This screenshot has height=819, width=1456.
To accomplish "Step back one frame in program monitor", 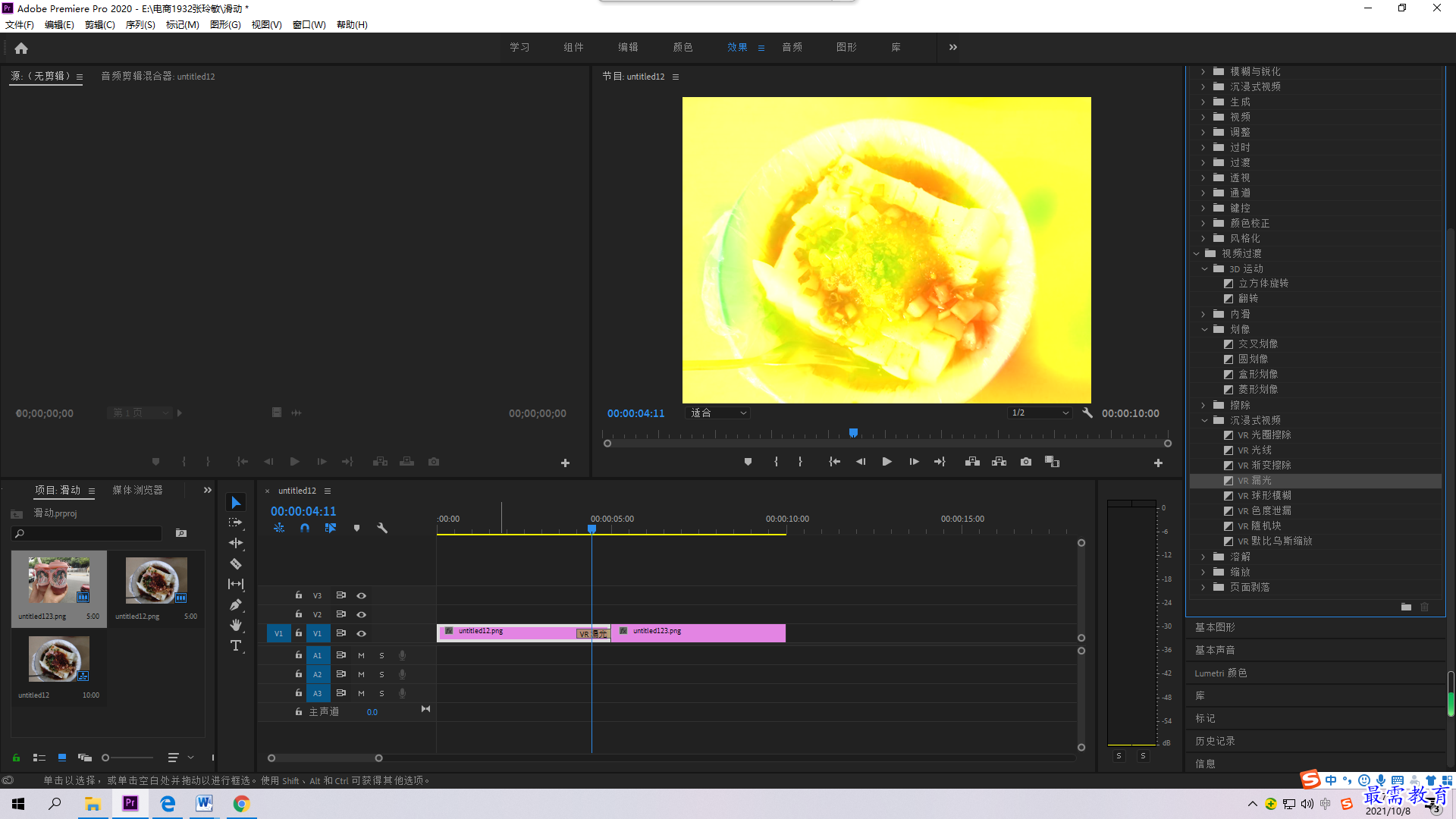I will pyautogui.click(x=861, y=462).
